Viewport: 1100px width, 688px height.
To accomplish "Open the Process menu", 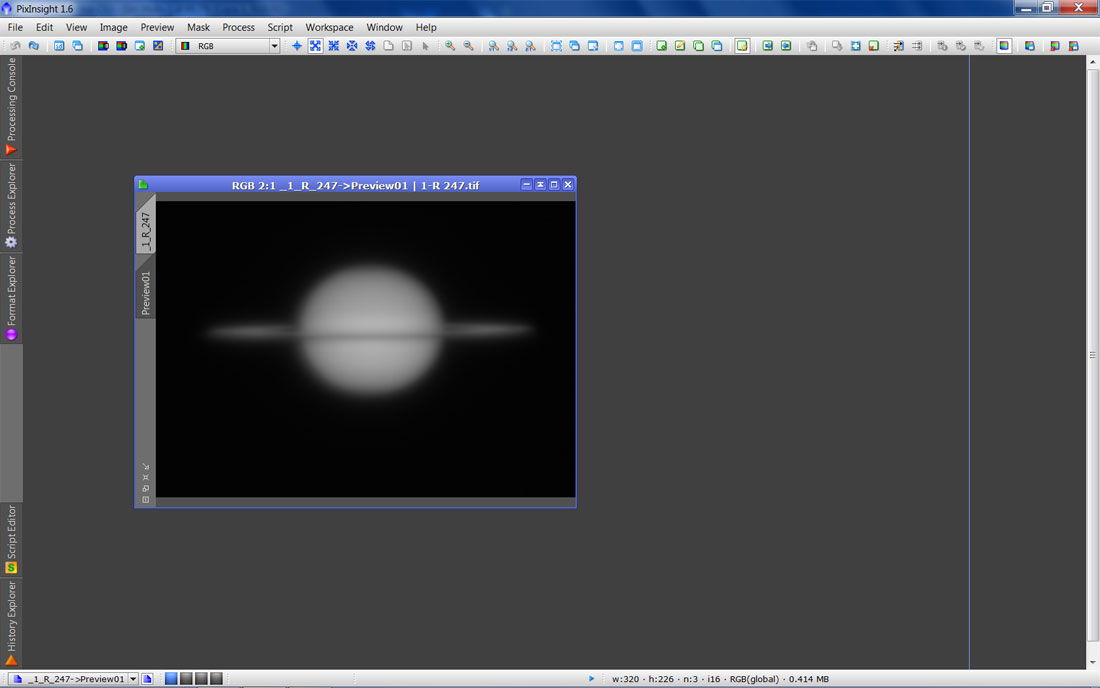I will point(238,27).
